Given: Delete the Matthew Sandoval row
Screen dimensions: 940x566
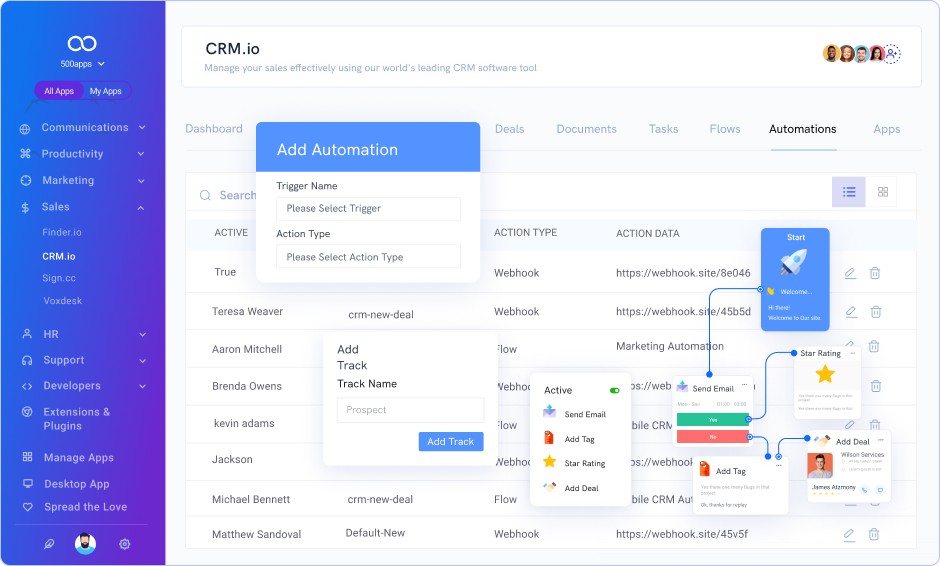Looking at the screenshot, I should 874,534.
